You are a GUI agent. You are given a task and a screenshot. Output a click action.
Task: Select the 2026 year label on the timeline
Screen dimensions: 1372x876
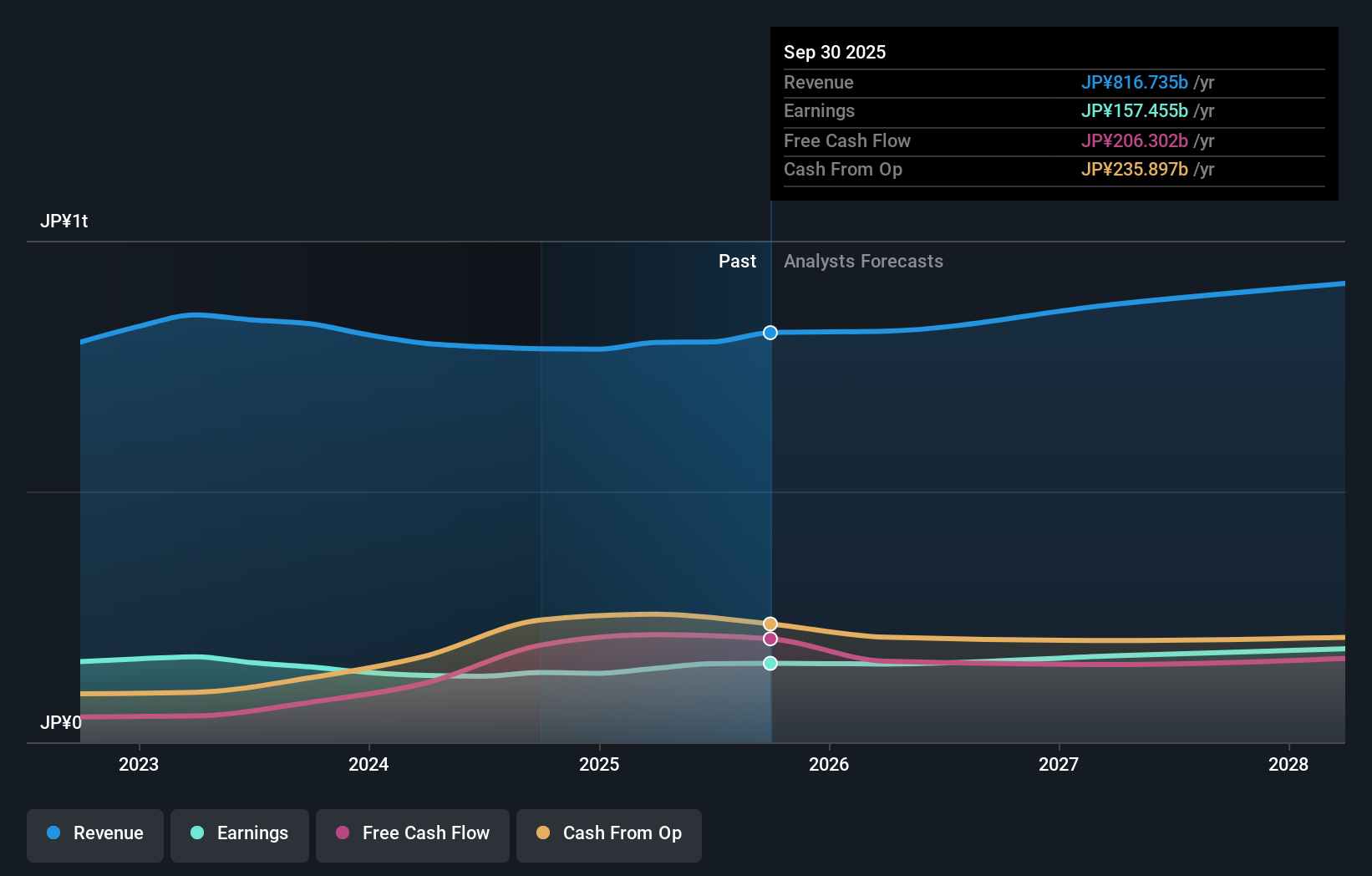829,764
